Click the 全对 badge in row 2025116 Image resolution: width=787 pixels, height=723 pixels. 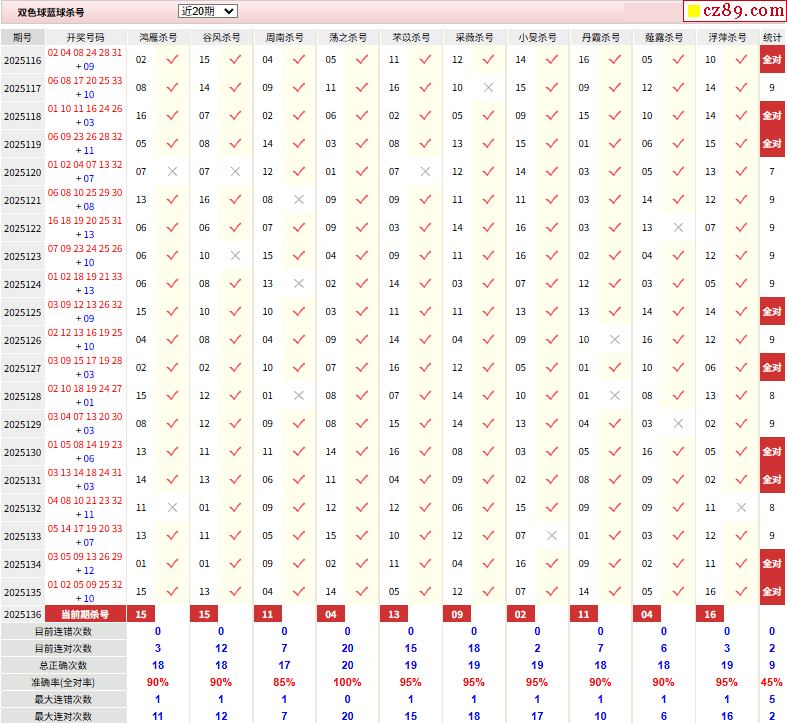coord(772,60)
